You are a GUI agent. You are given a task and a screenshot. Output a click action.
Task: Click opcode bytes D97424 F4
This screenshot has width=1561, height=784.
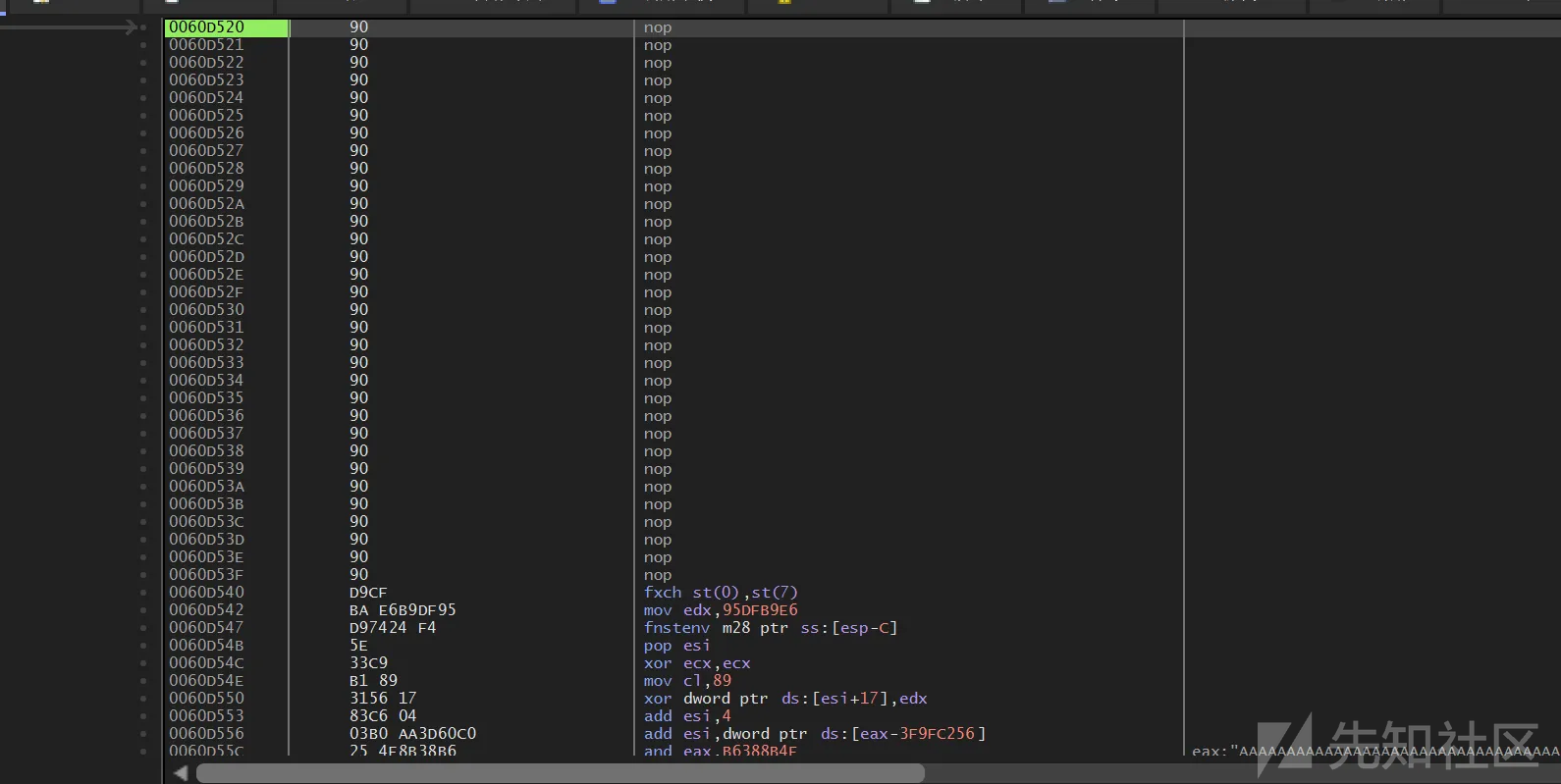[393, 628]
